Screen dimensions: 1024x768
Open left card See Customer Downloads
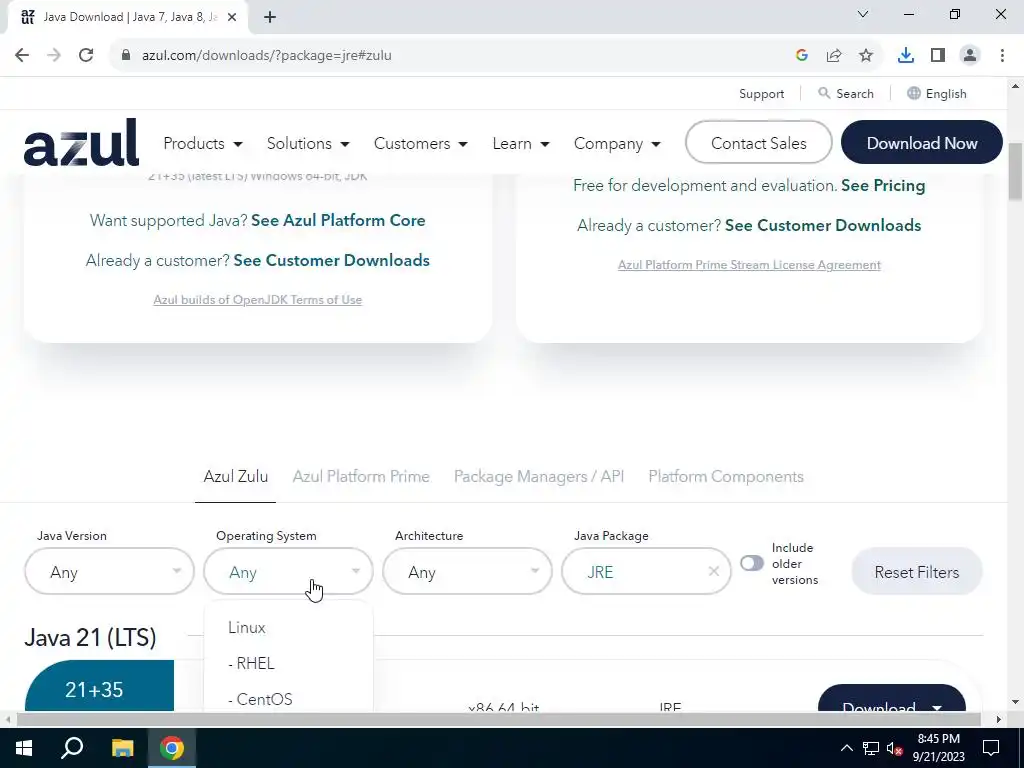[x=332, y=260]
